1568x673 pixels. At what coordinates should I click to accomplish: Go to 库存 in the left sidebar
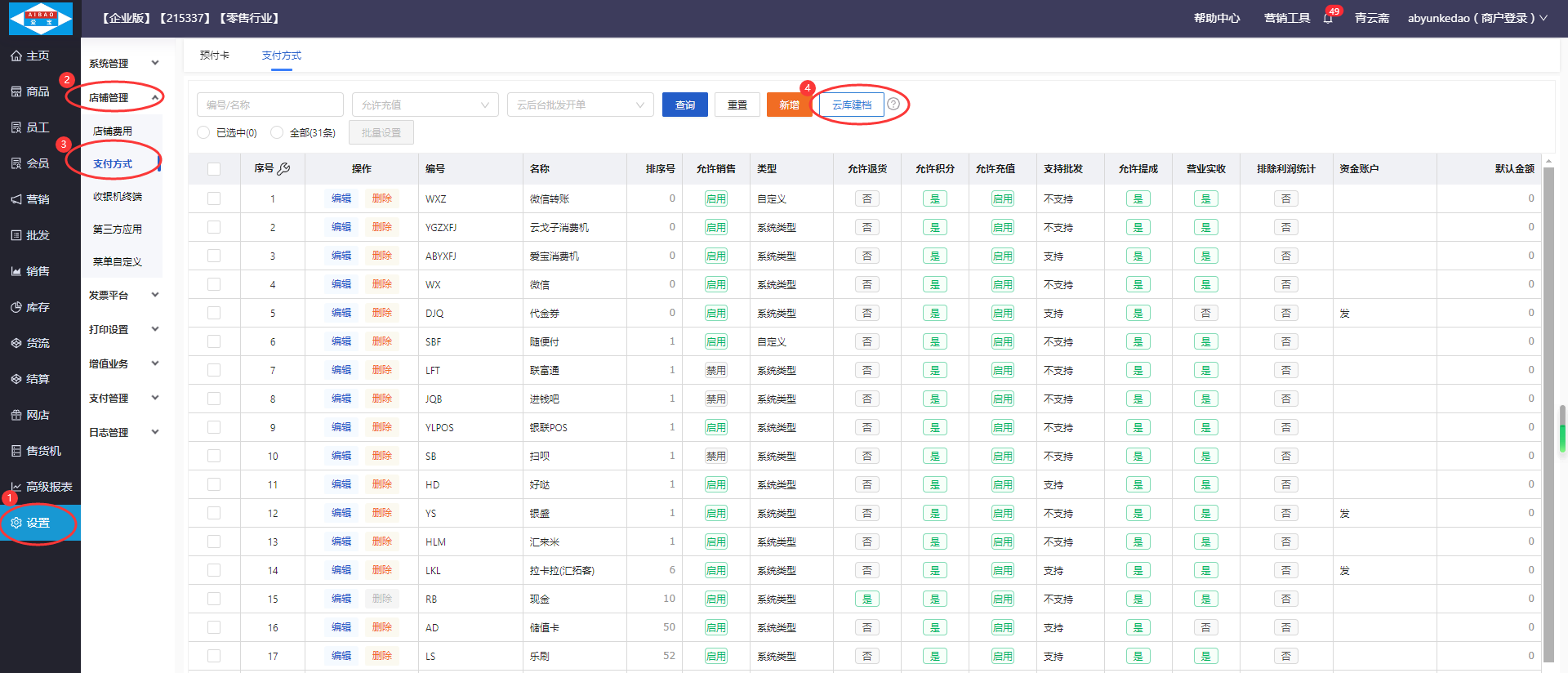30,307
